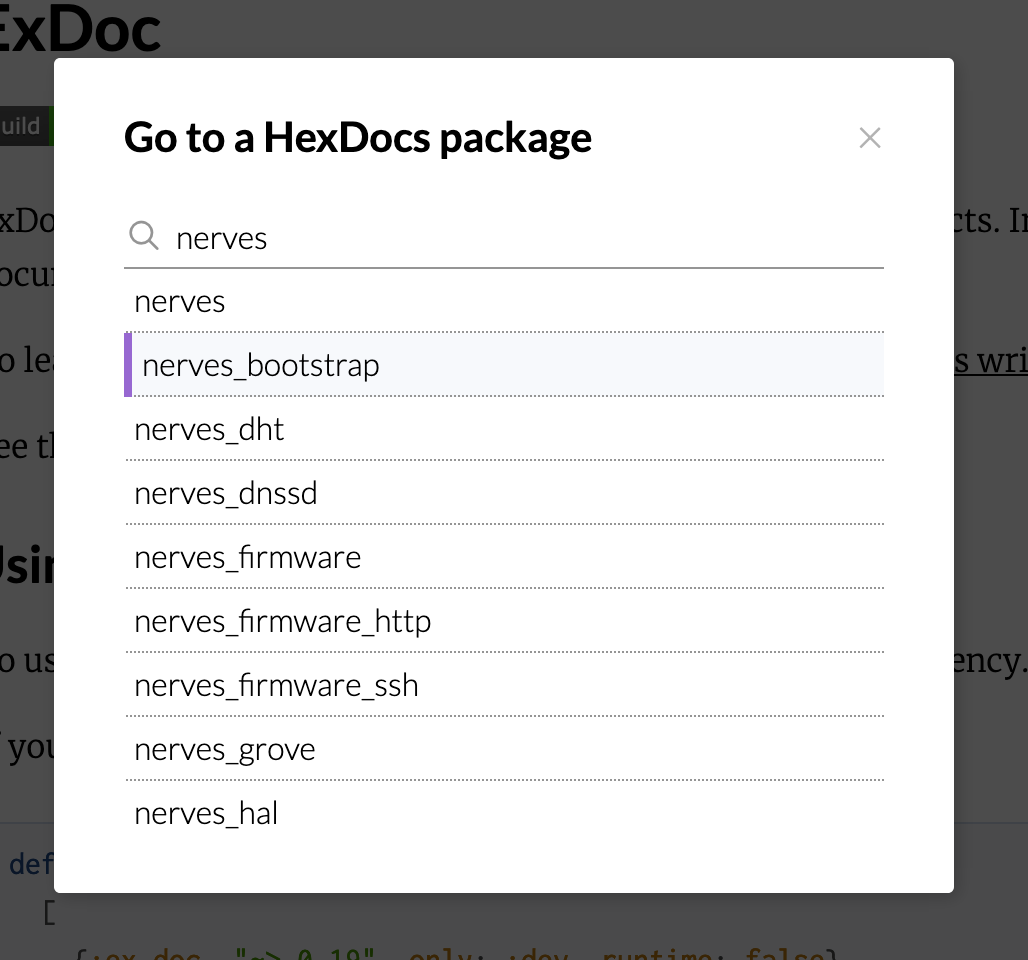The image size is (1028, 960).
Task: Close the HexDocs package dialog
Action: [x=870, y=138]
